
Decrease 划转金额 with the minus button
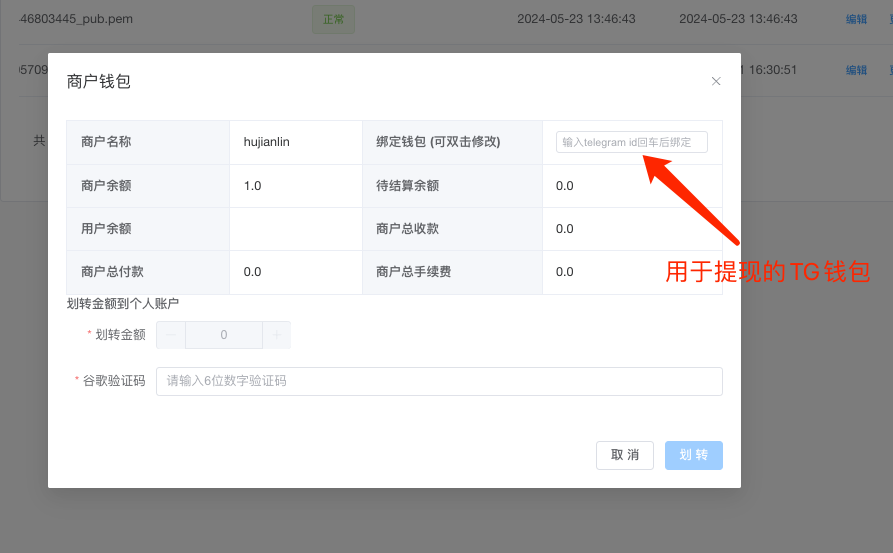pyautogui.click(x=171, y=335)
